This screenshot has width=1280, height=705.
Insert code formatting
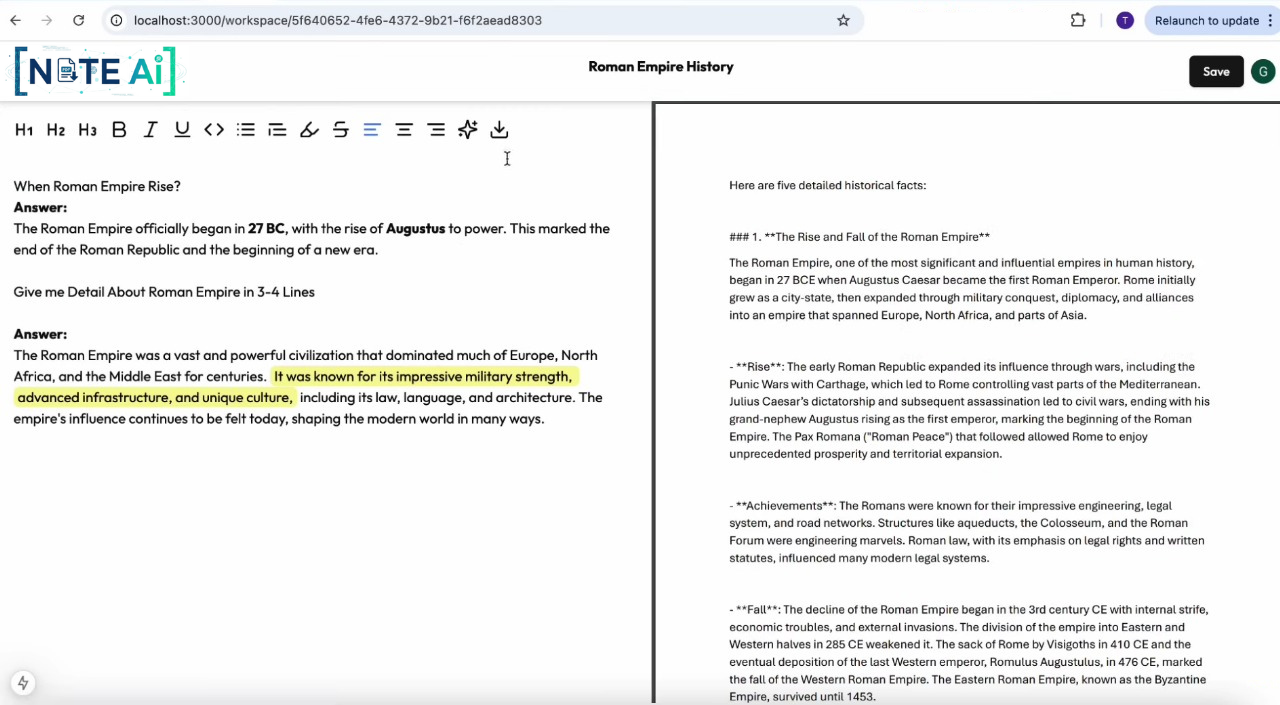tap(214, 130)
